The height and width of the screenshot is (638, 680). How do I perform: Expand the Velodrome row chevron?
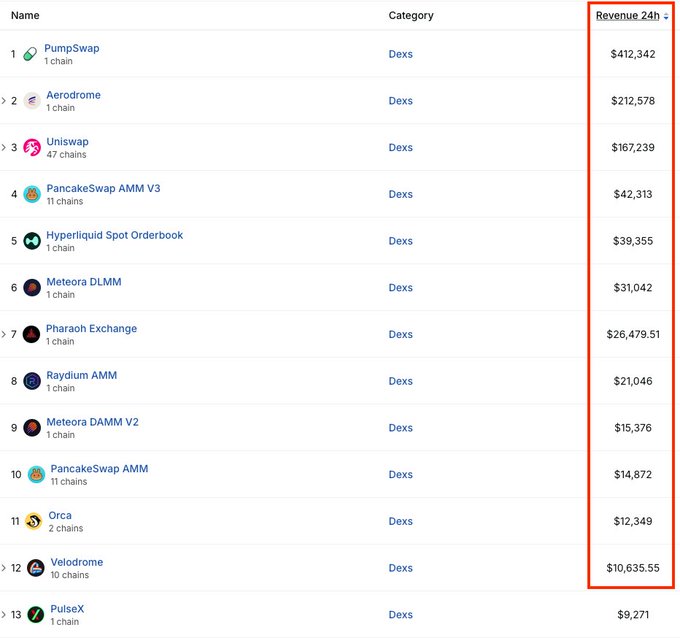coord(3,568)
